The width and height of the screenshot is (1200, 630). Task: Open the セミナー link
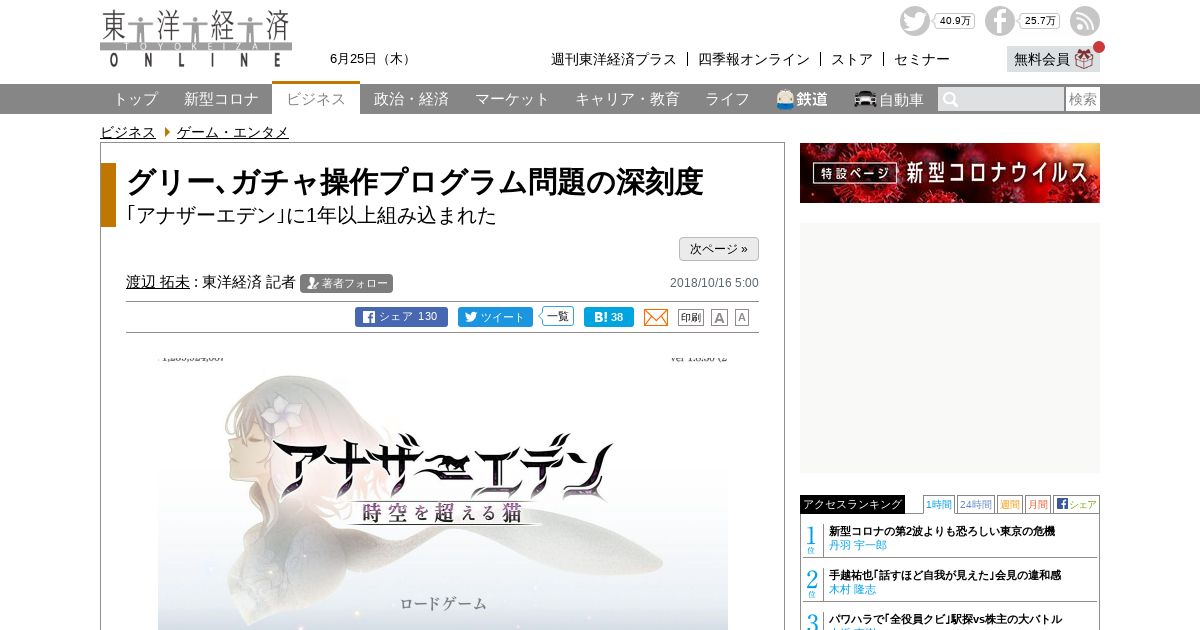[922, 59]
